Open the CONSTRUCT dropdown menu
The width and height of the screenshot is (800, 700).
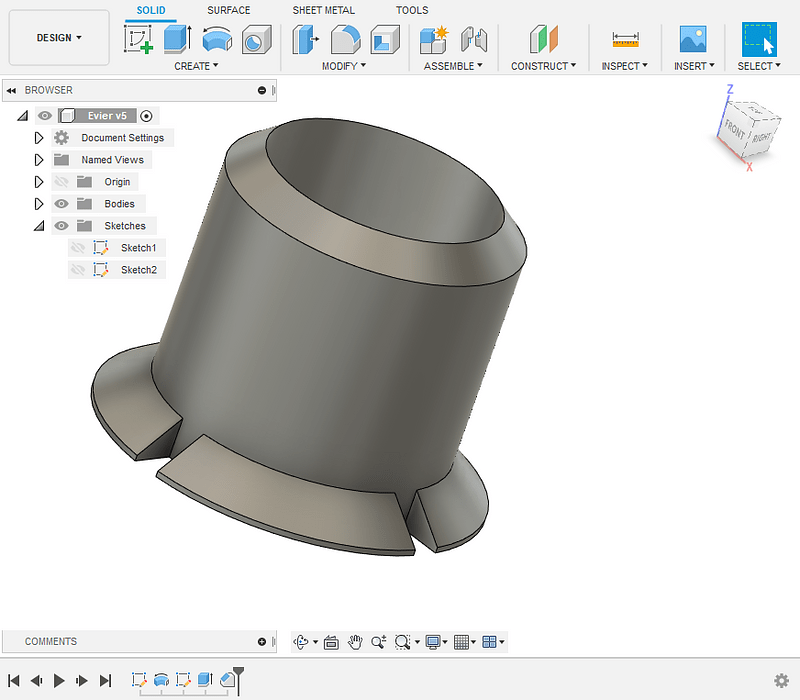544,66
